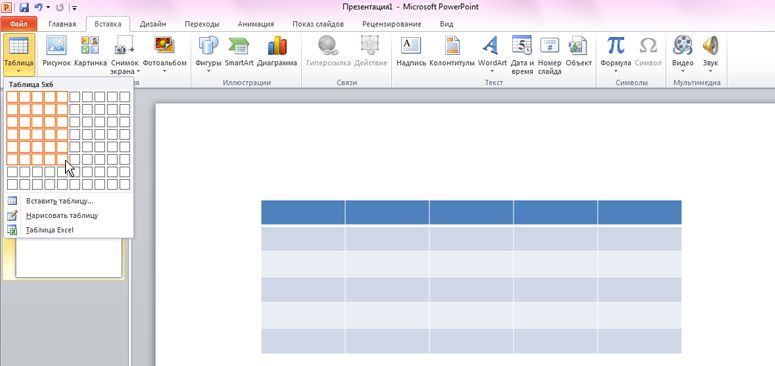Insert a Надпись text box
The width and height of the screenshot is (775, 366).
coord(411,51)
